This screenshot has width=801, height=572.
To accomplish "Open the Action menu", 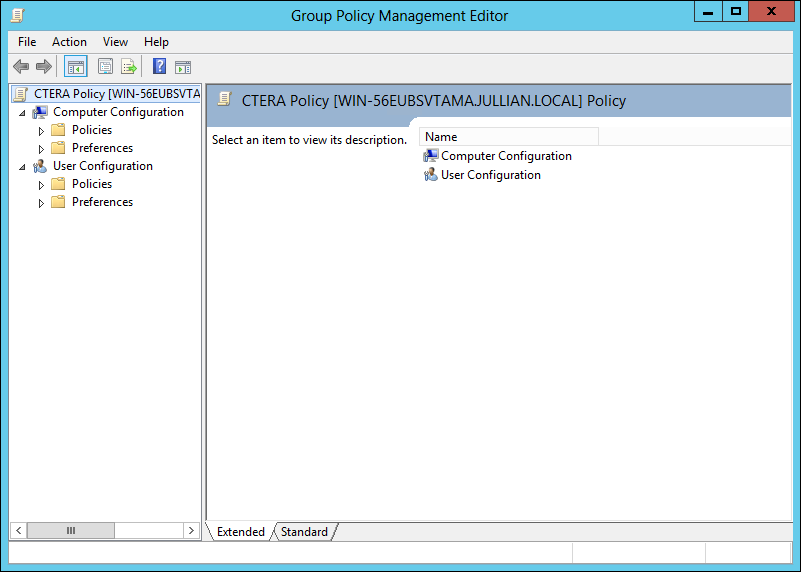I will [69, 42].
